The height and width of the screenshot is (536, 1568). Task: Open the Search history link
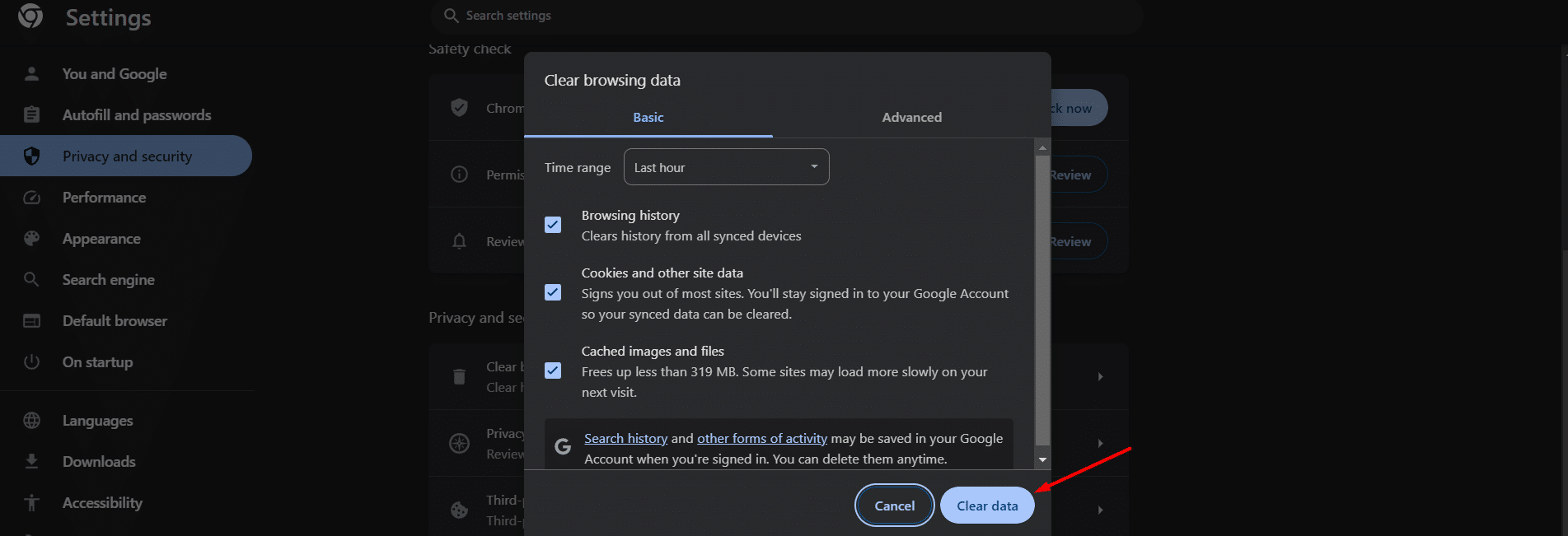pyautogui.click(x=625, y=439)
